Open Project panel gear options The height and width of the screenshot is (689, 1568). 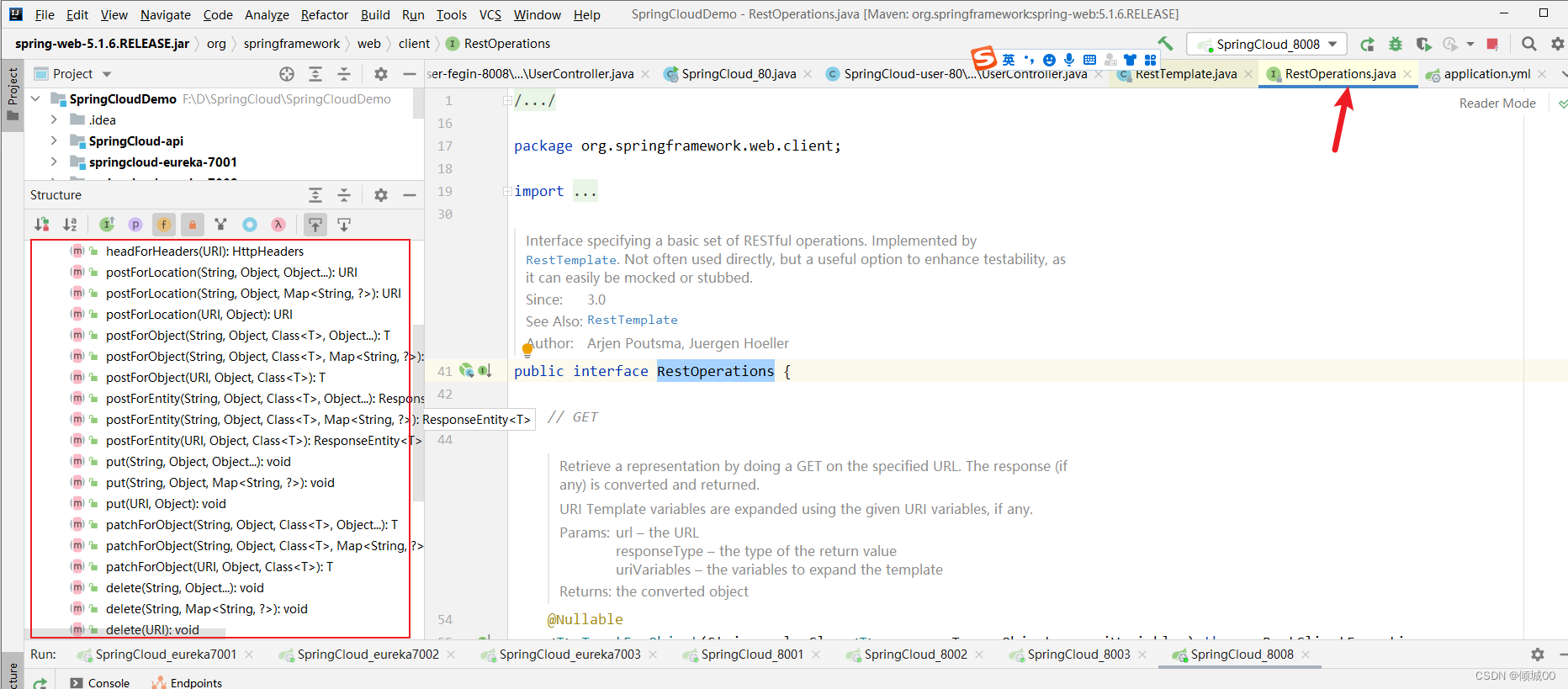pos(381,74)
